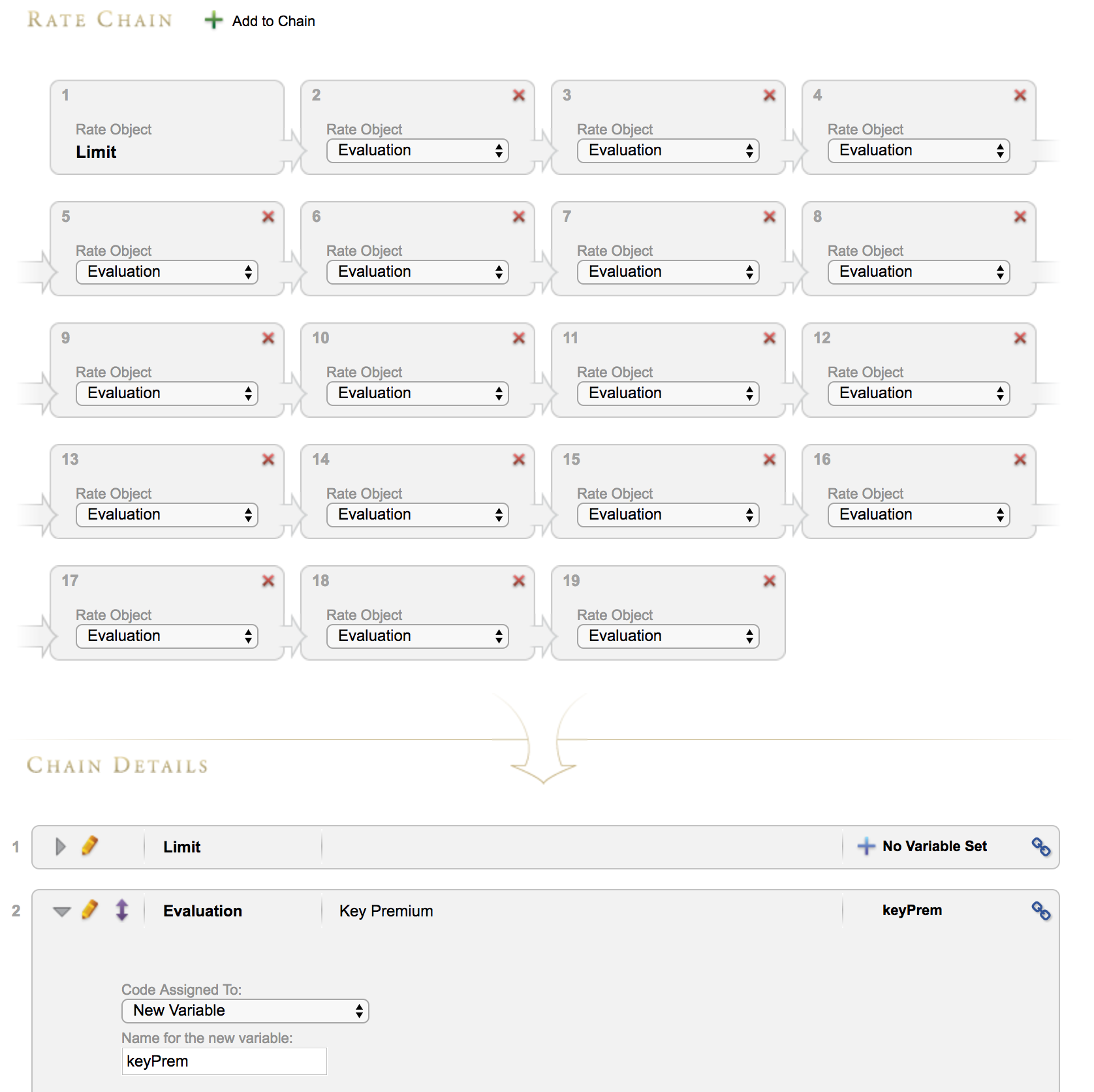Open Rate Object dropdown in box 10

(417, 394)
